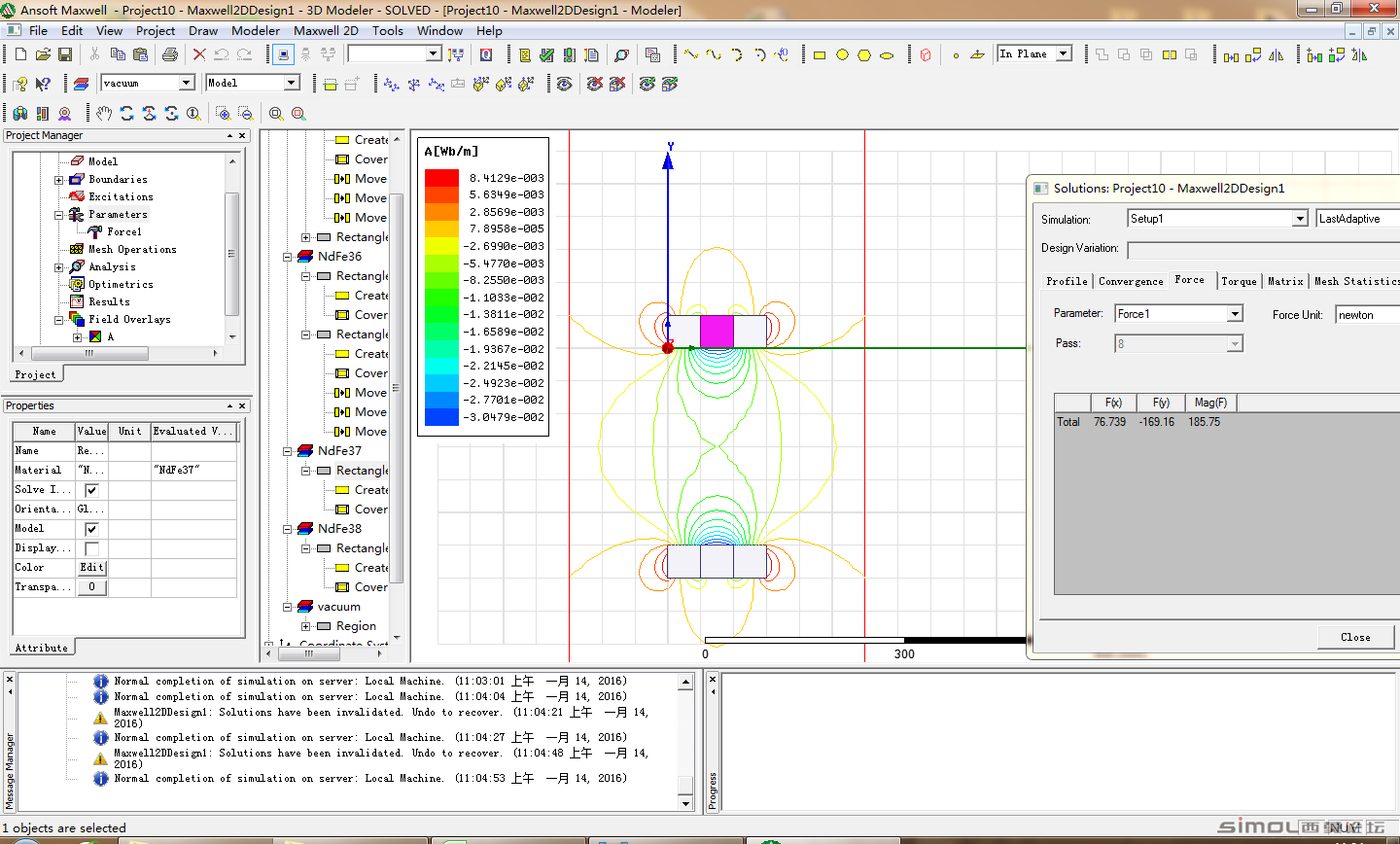Click the Undo arrow icon
The image size is (1400, 844).
pyautogui.click(x=222, y=54)
